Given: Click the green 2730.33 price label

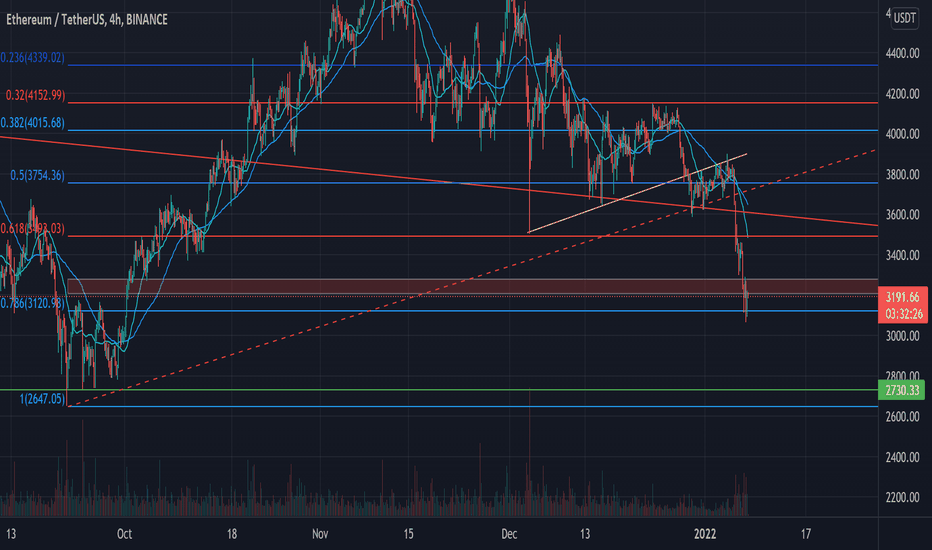Looking at the screenshot, I should coord(902,391).
